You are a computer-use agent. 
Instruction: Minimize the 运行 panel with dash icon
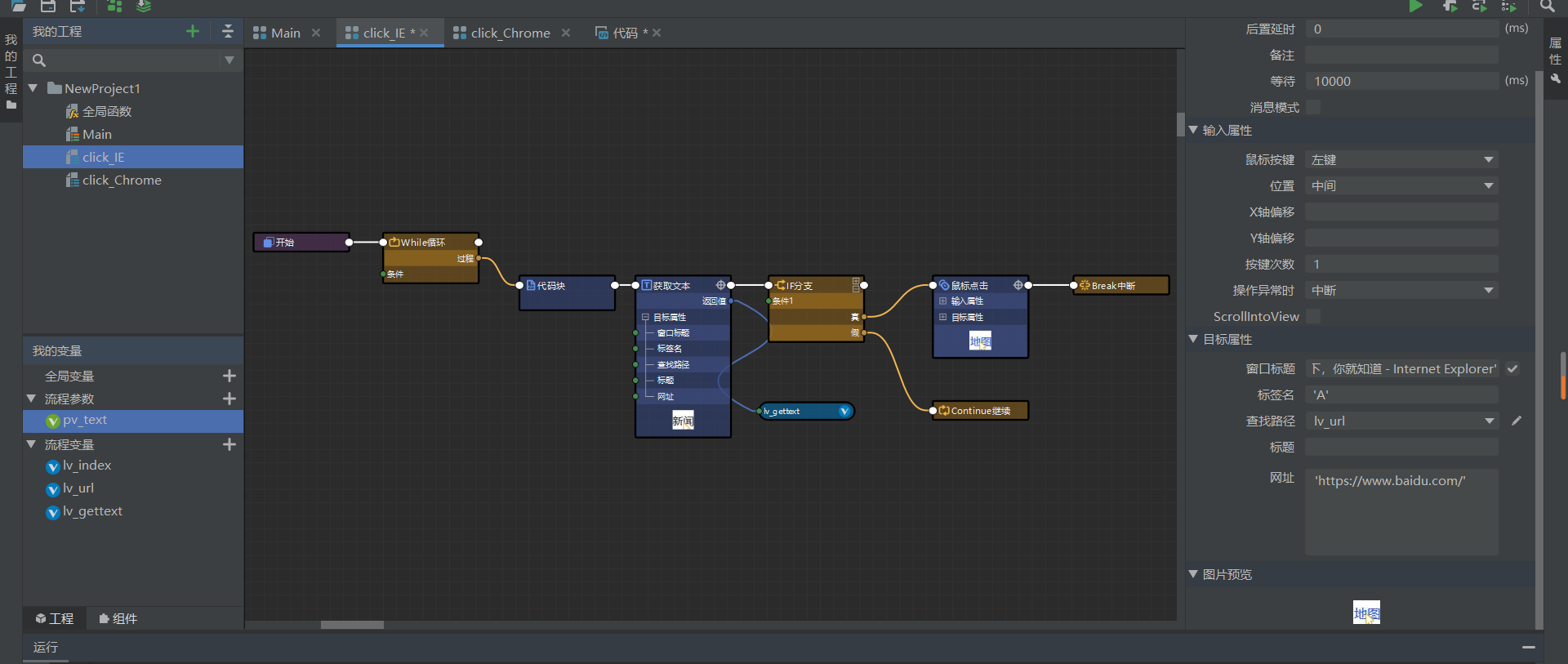pos(1529,647)
